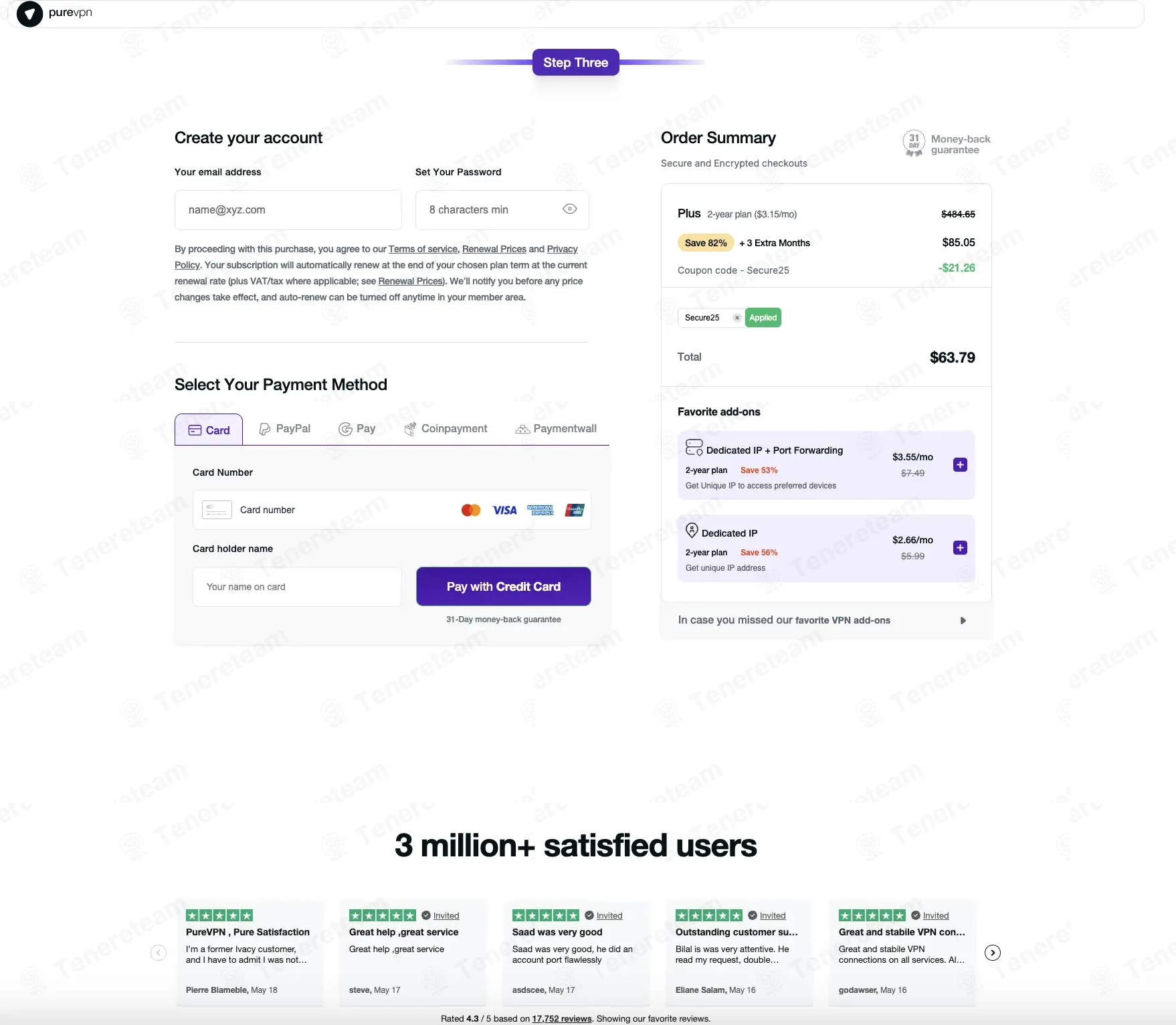Expand missed favorite VPN add-ons section
1176x1025 pixels.
(826, 620)
